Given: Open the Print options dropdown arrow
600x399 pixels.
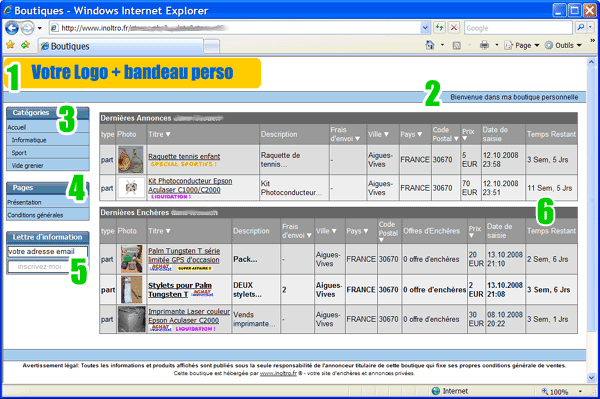Looking at the screenshot, I should point(497,45).
